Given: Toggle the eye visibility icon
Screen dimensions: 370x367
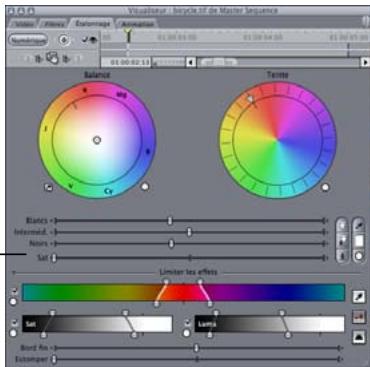Looking at the screenshot, I should pos(93,40).
